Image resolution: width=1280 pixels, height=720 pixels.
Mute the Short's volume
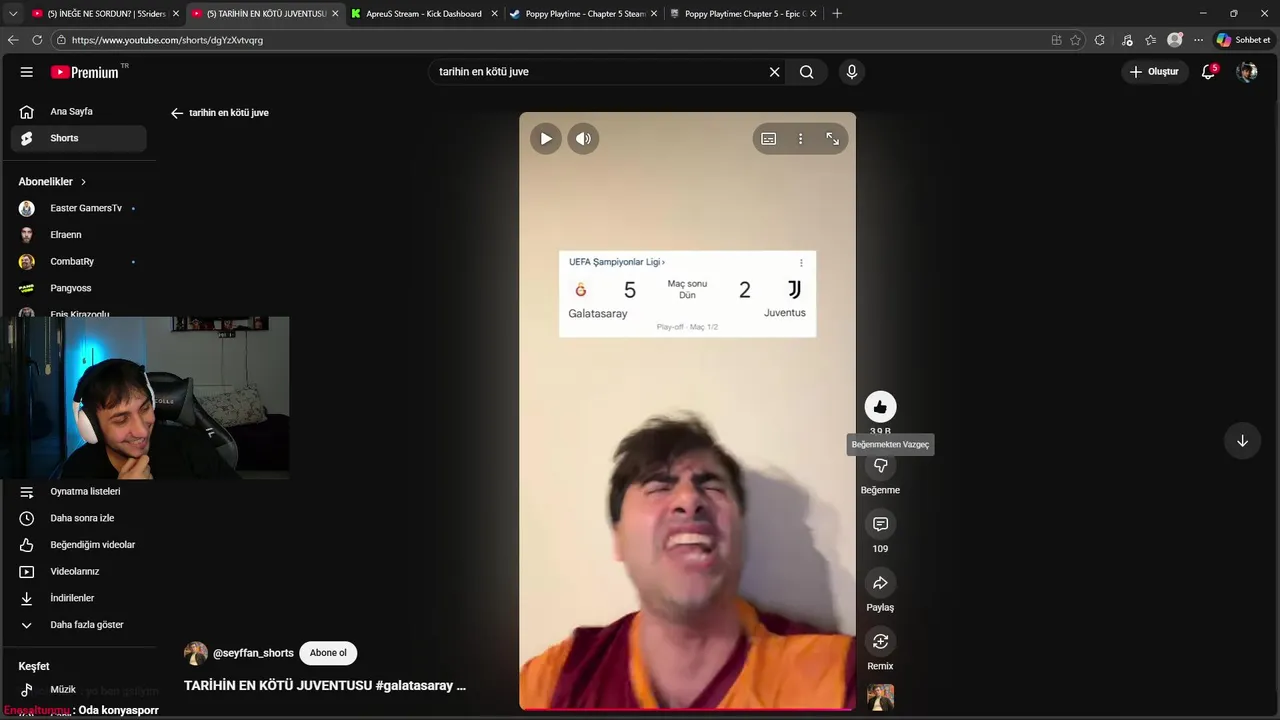click(x=584, y=139)
